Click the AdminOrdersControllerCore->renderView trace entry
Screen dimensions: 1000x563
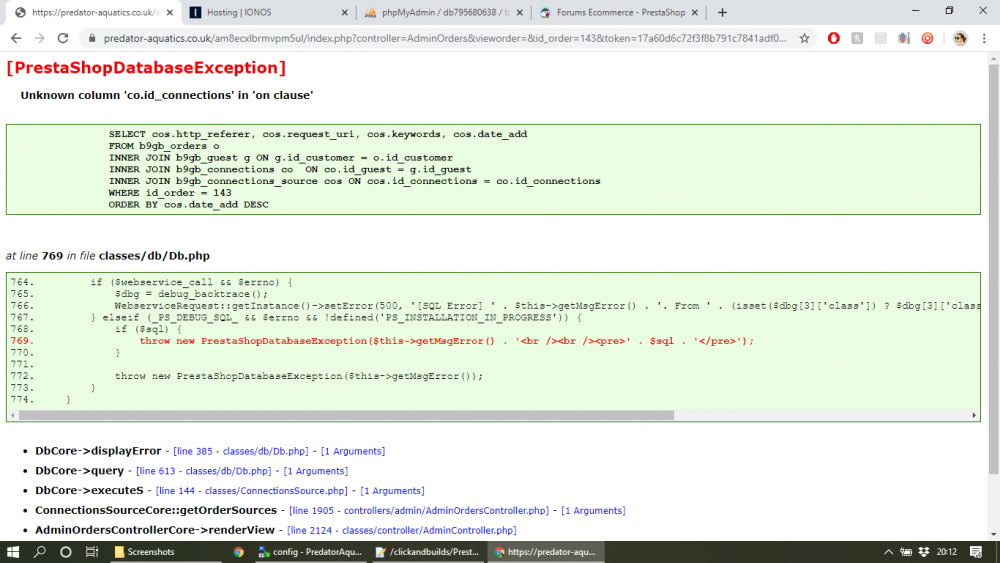(155, 530)
